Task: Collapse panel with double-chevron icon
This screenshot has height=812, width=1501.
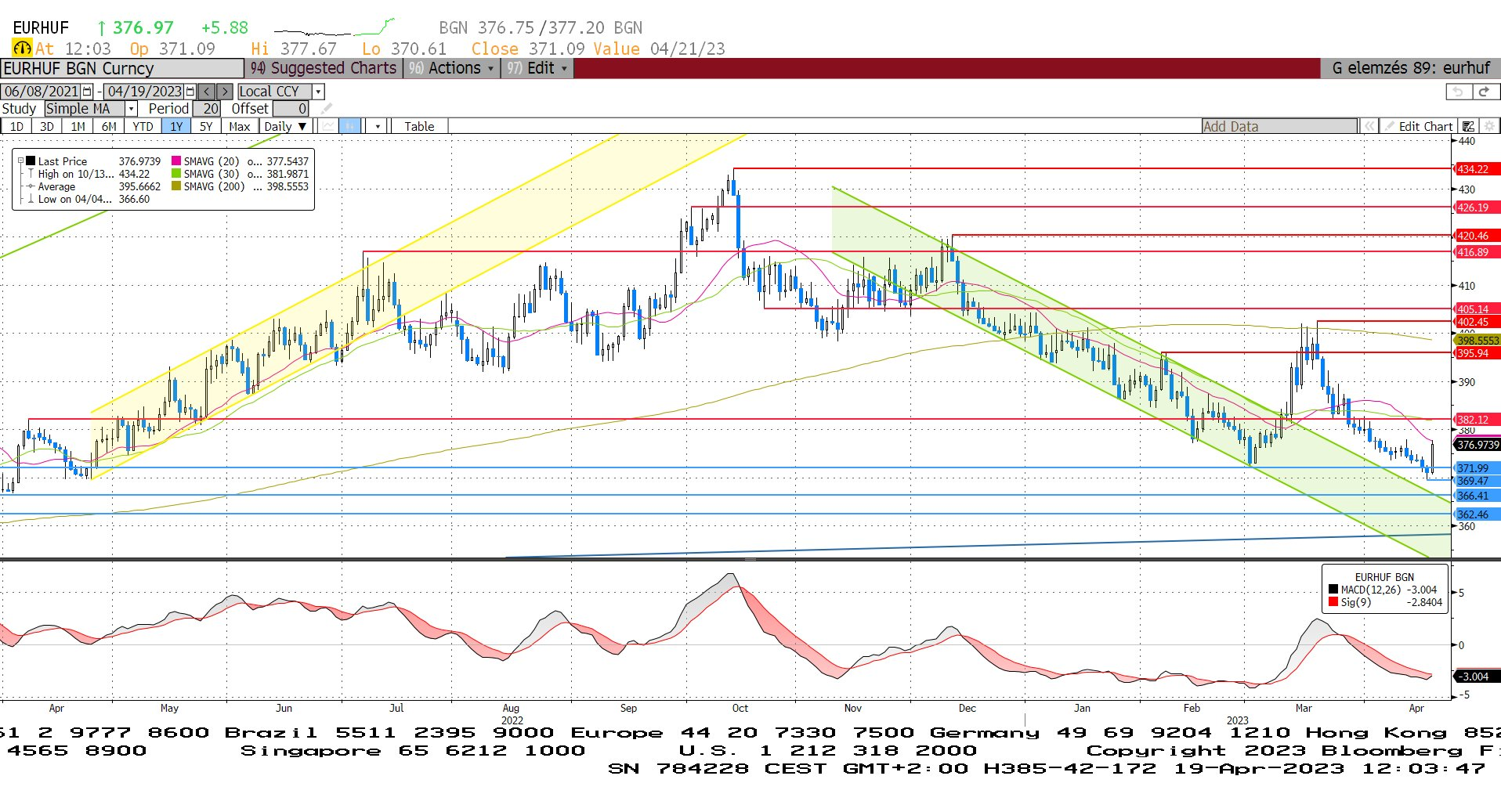Action: click(x=1369, y=126)
